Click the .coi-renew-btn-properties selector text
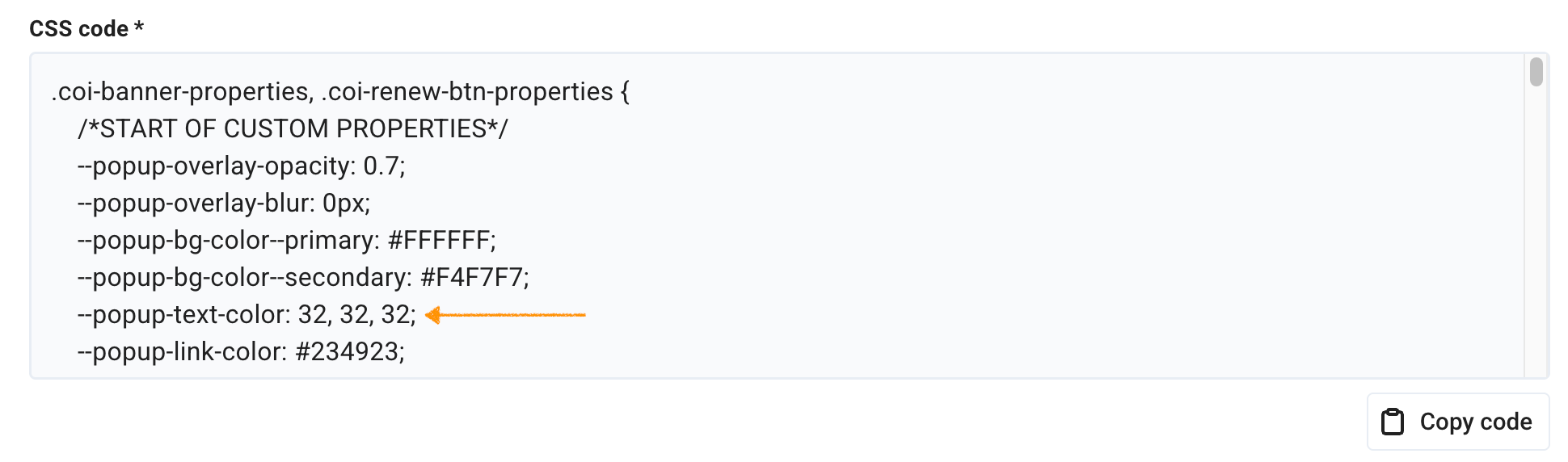The image size is (1568, 462). [466, 92]
